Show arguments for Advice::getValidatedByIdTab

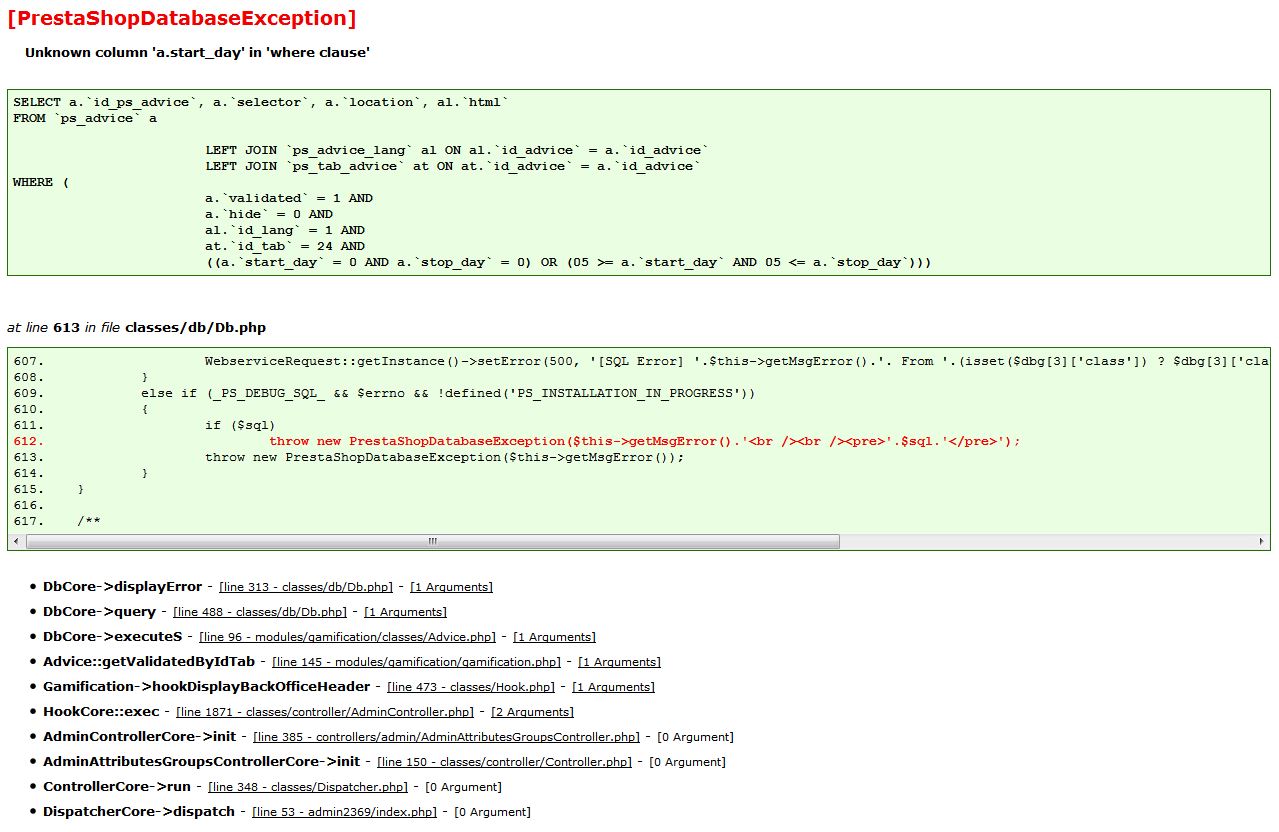click(x=619, y=662)
